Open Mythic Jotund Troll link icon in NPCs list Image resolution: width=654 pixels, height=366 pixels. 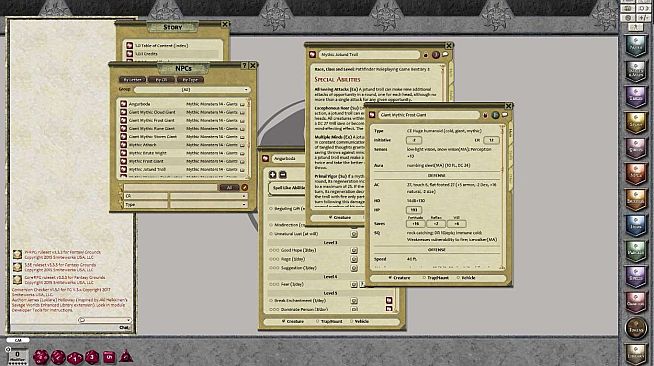(123, 169)
